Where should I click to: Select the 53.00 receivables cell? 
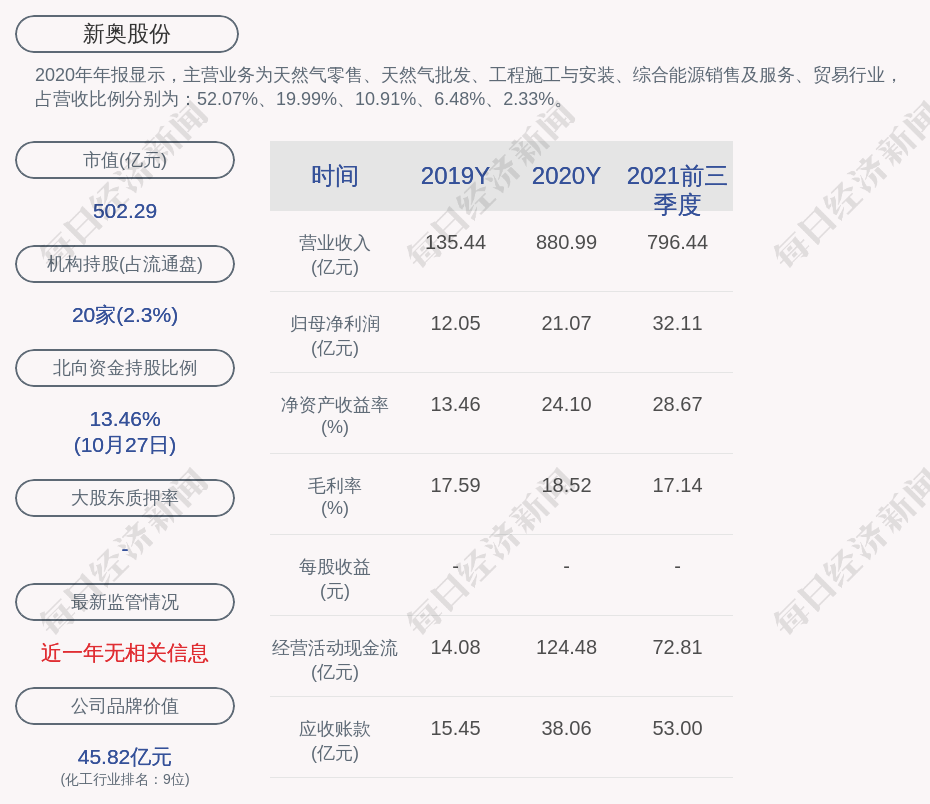pos(677,728)
